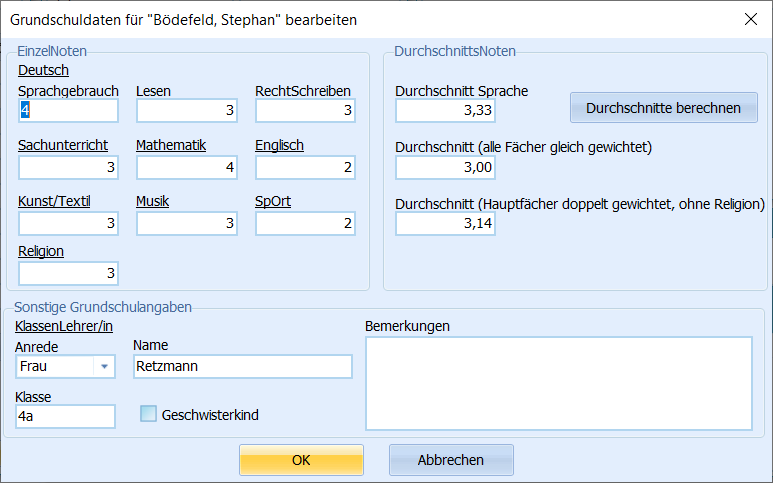Screen dimensions: 773x483
Task: Edit the Religion grade field
Action: click(69, 274)
